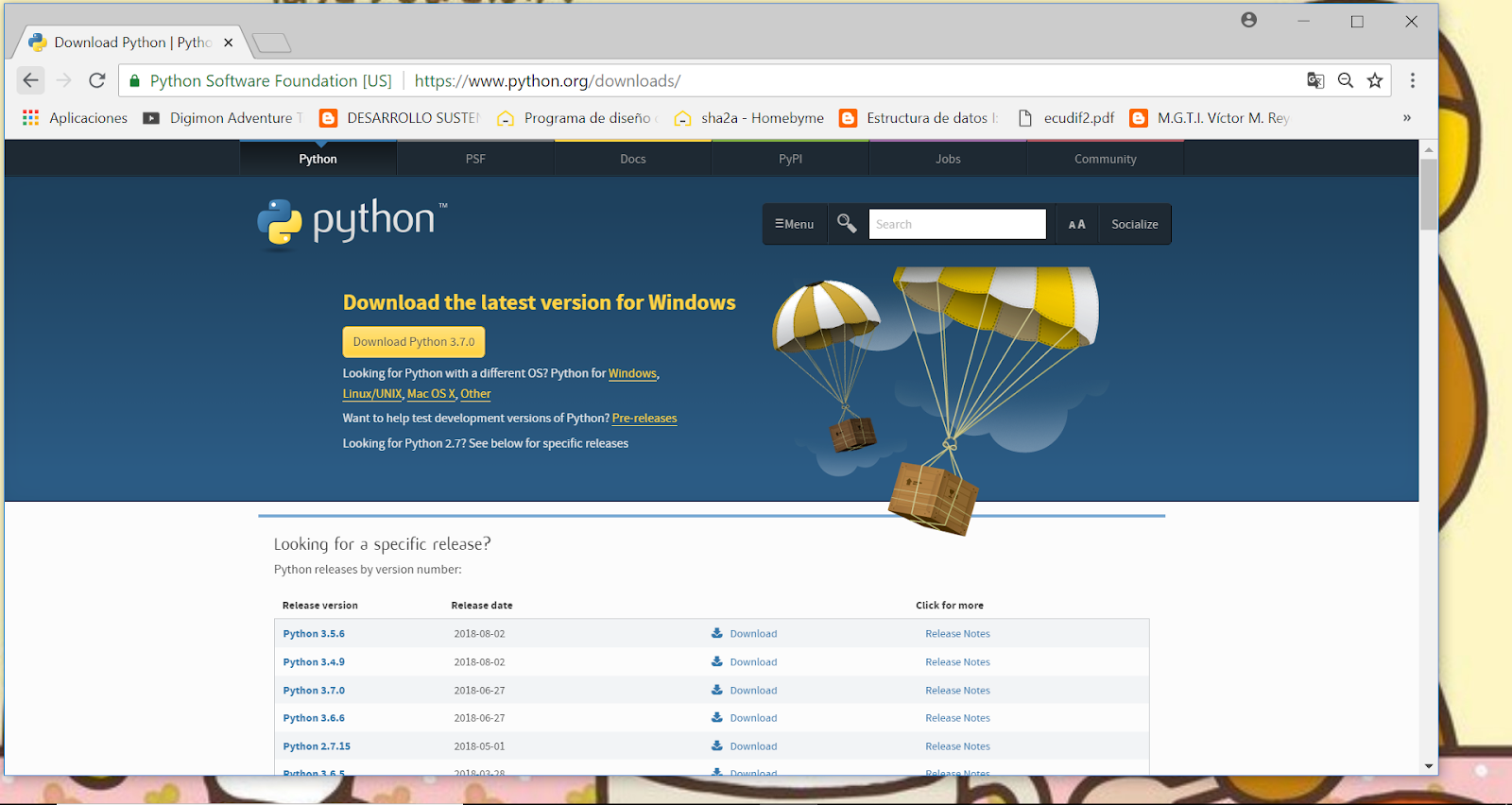
Task: Show more bookmarks with the double chevron
Action: (1407, 118)
